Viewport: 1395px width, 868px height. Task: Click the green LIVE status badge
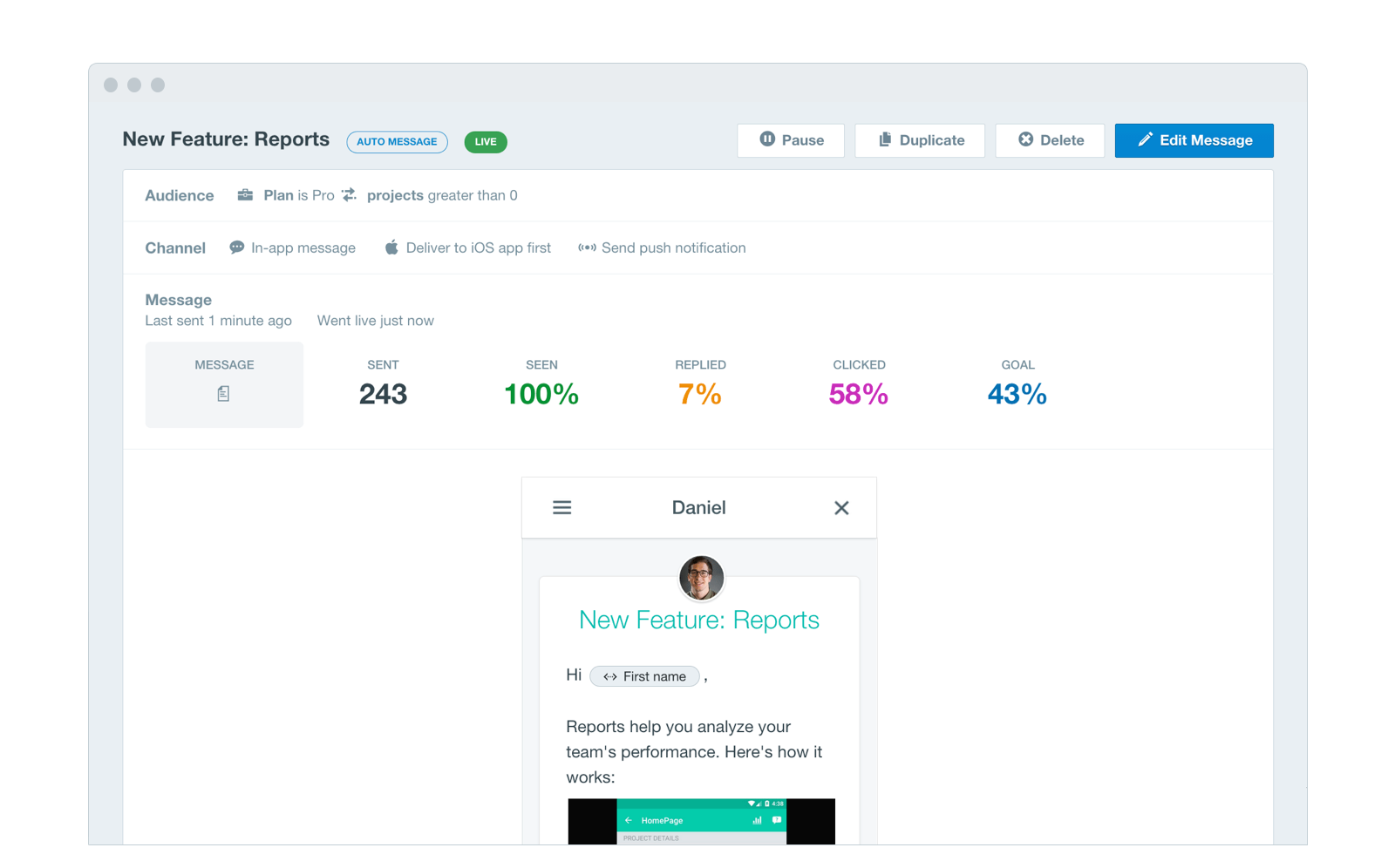(x=486, y=142)
